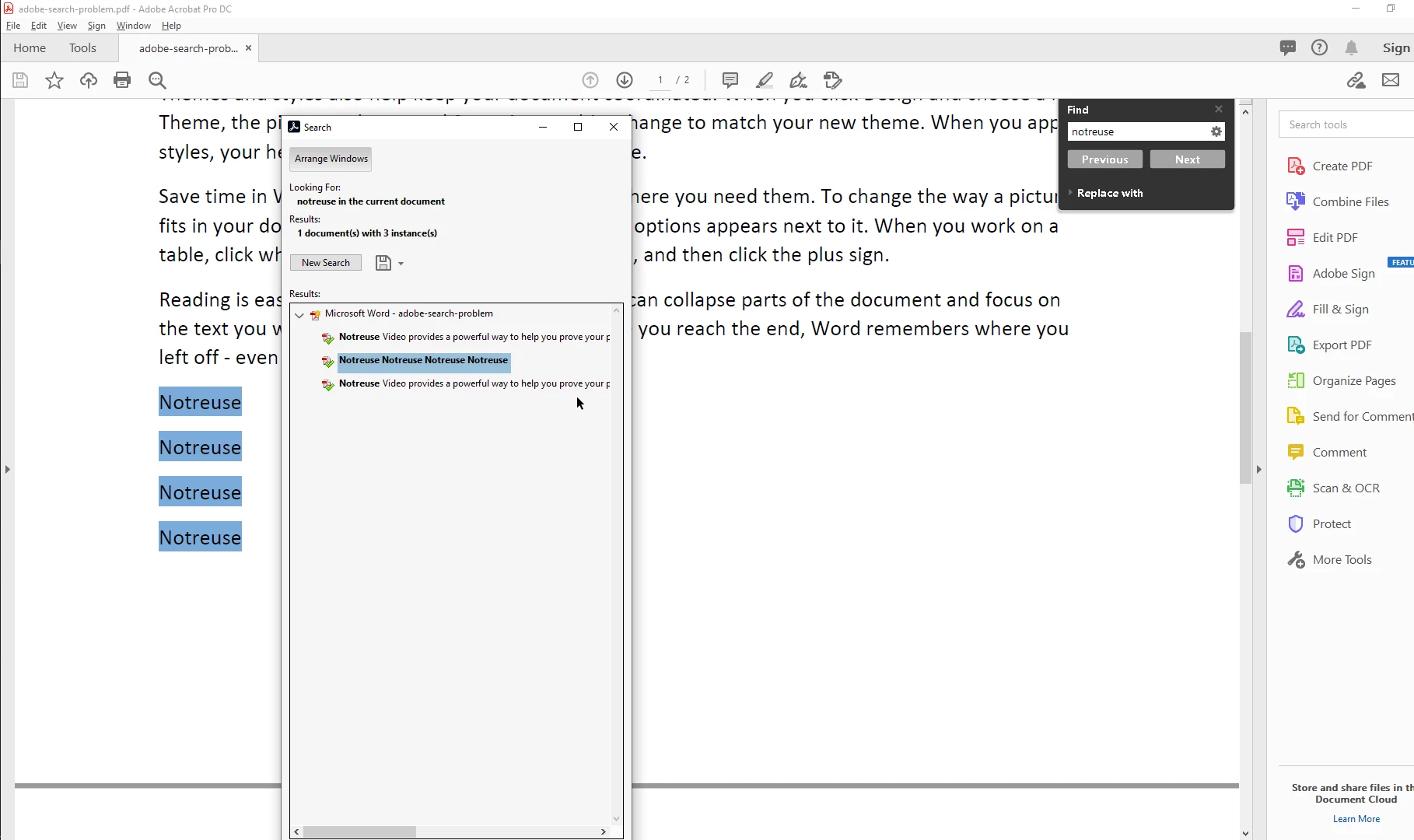Click the Arrange Windows button
This screenshot has width=1414, height=840.
click(x=331, y=159)
